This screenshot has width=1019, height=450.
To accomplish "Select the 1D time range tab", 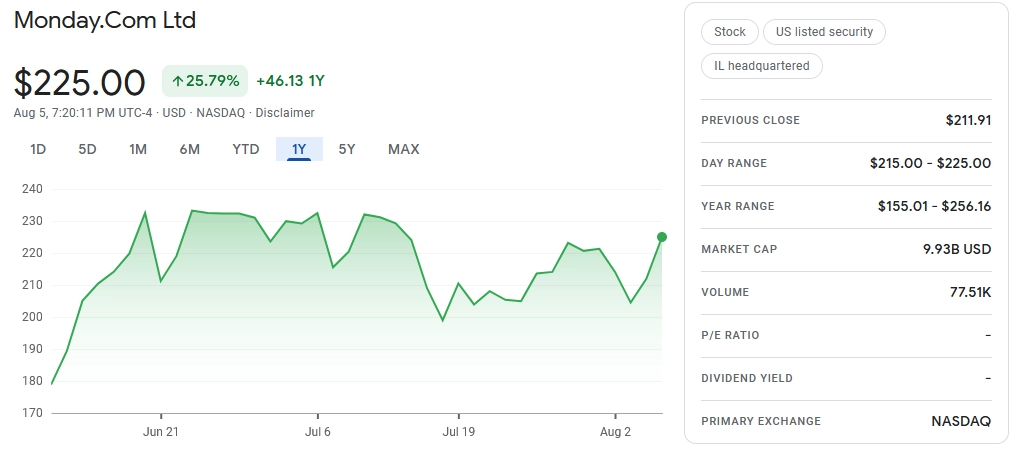I will 38,150.
